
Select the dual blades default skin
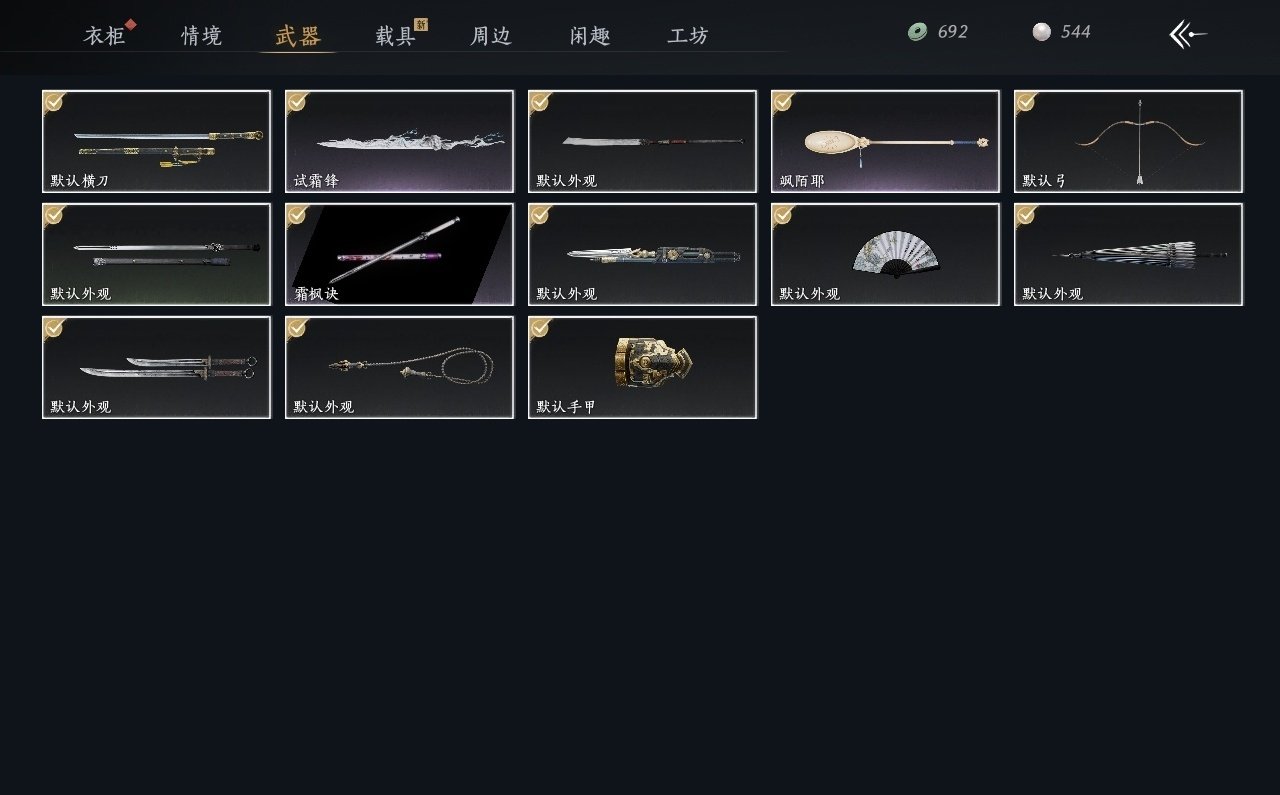click(x=156, y=367)
